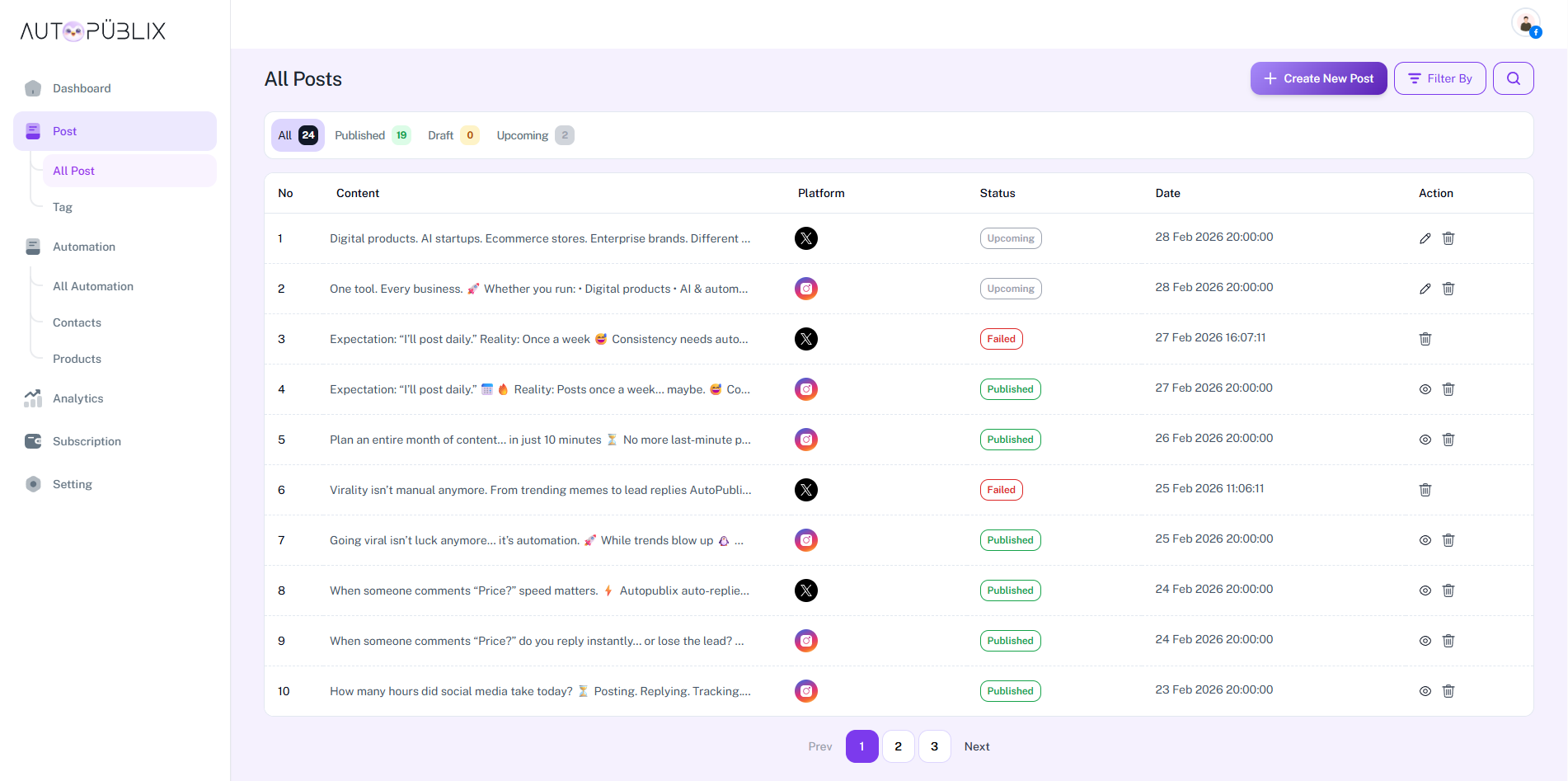This screenshot has width=1568, height=781.
Task: Open the user profile avatar
Action: click(1525, 23)
